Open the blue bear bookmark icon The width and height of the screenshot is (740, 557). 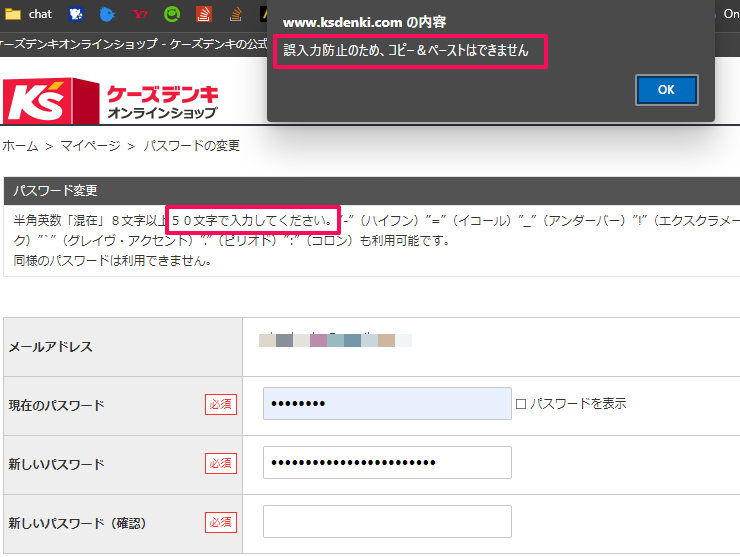[x=76, y=14]
